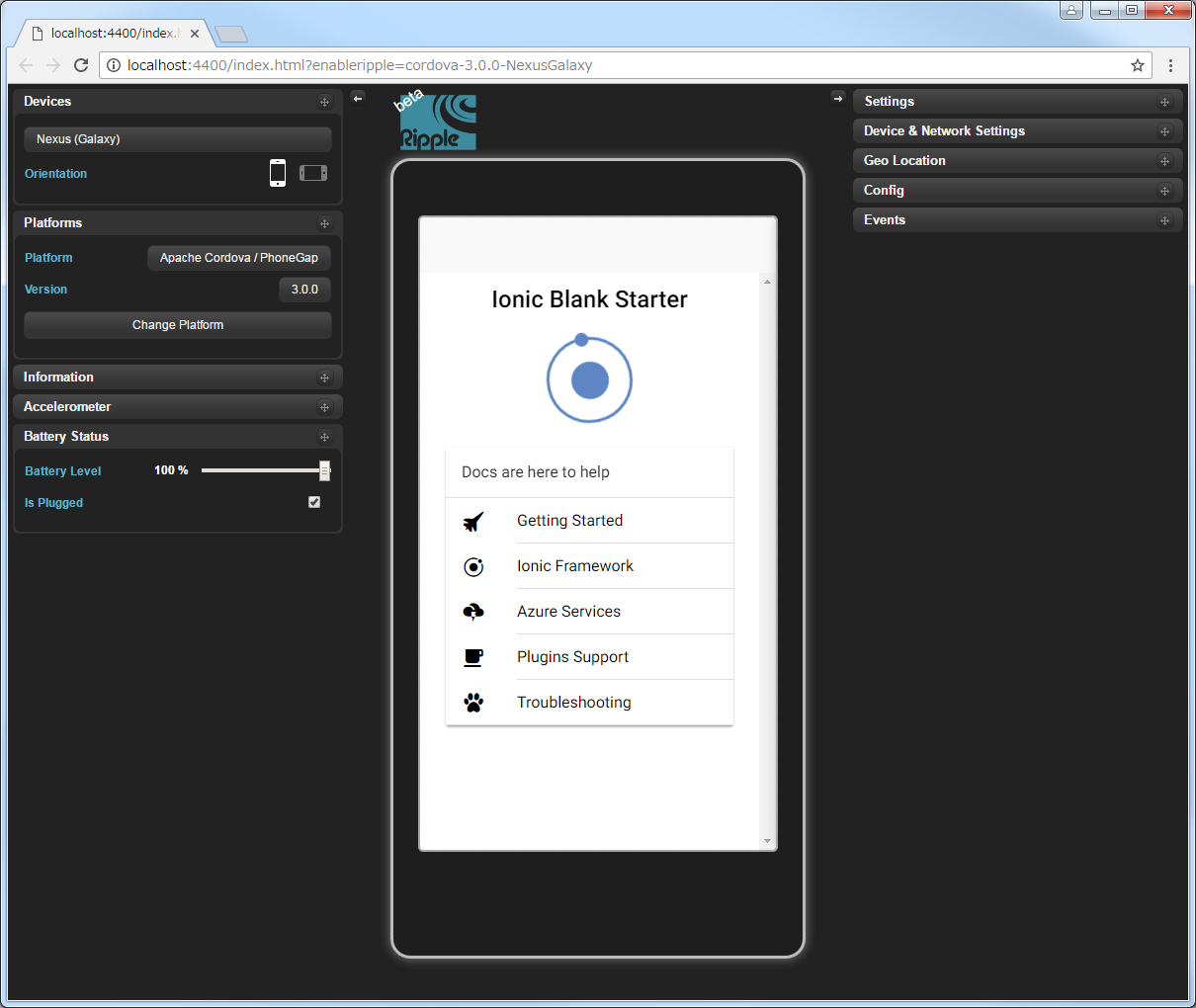The height and width of the screenshot is (1008, 1196).
Task: Collapse right panel arrow icon
Action: coord(838,98)
